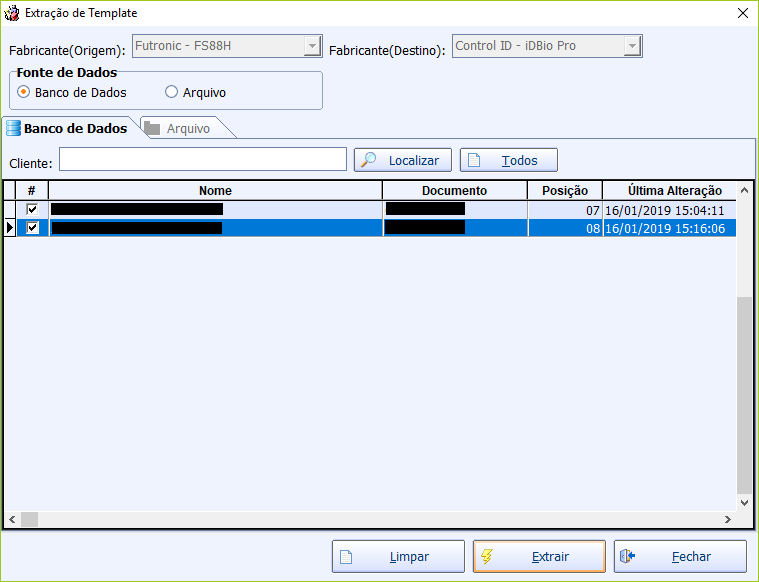Click the folder icon on Arquivo tab

pyautogui.click(x=152, y=128)
